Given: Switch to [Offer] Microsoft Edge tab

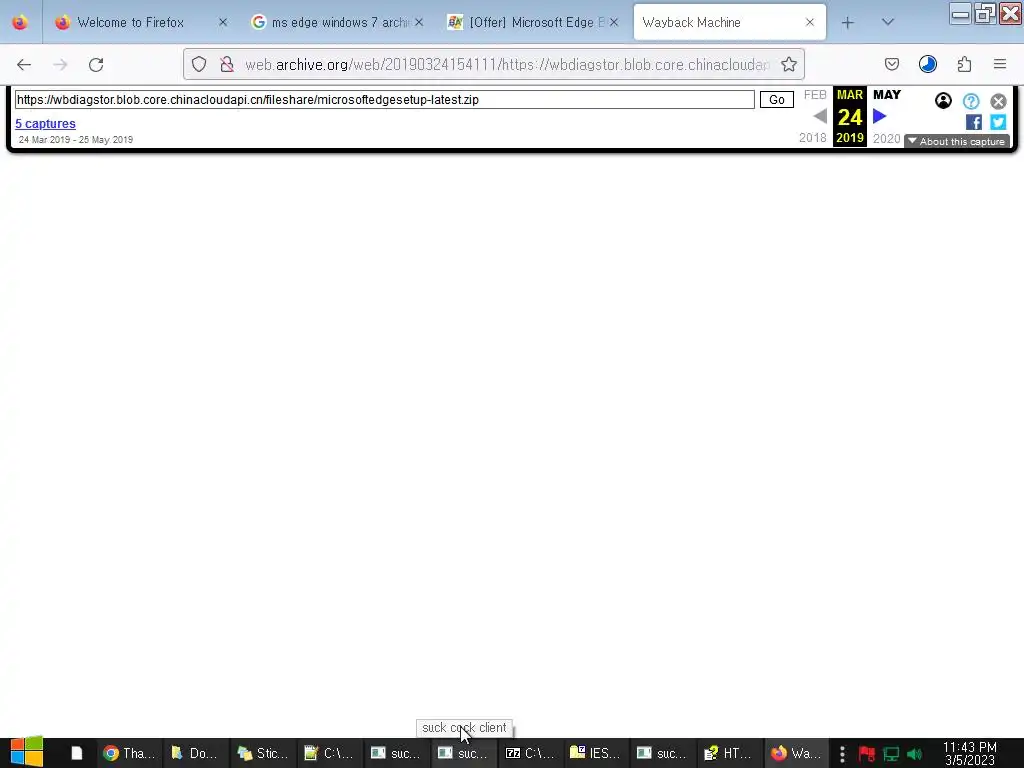Looking at the screenshot, I should click(533, 22).
